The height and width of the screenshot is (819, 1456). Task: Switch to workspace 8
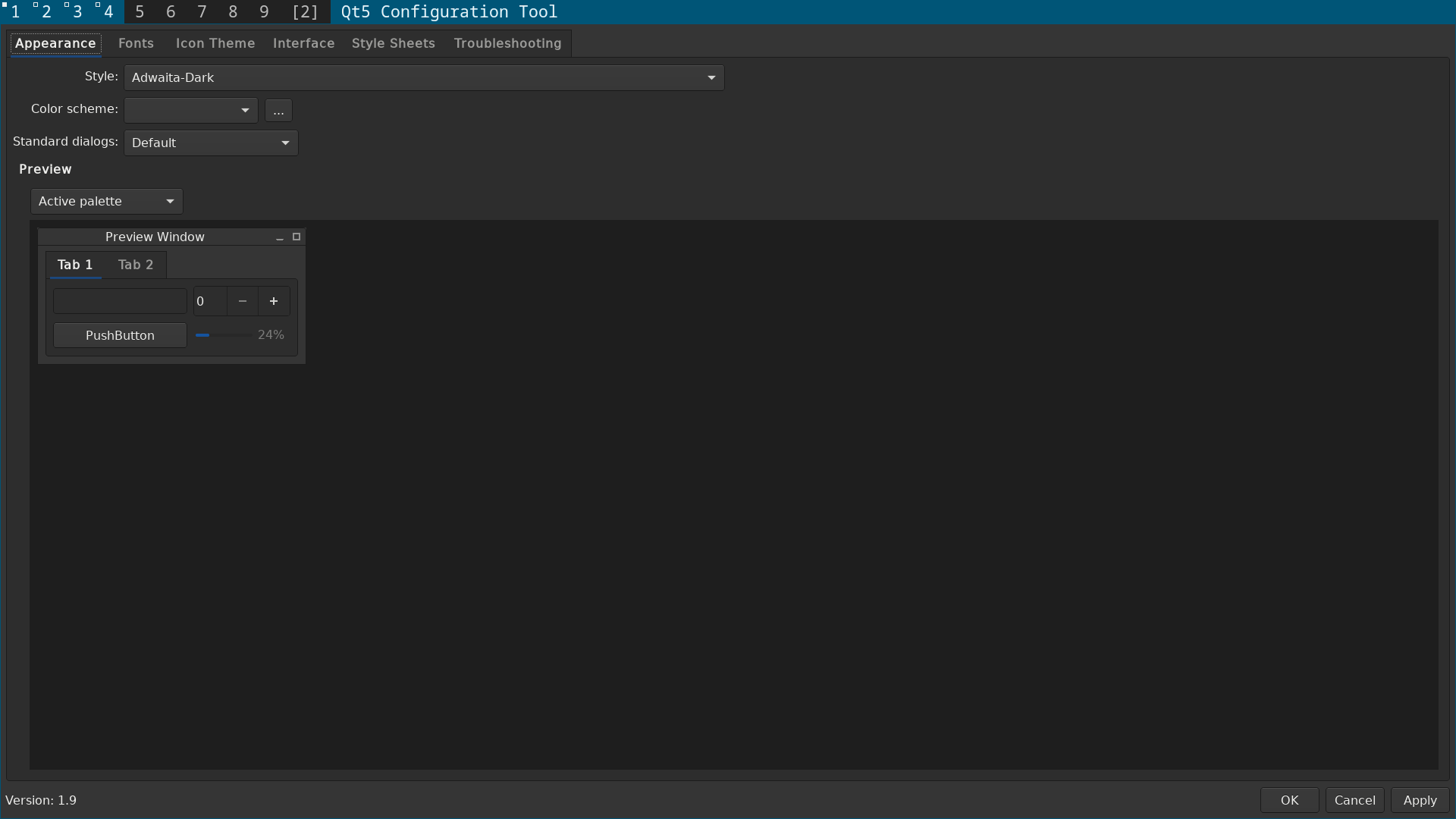tap(233, 12)
